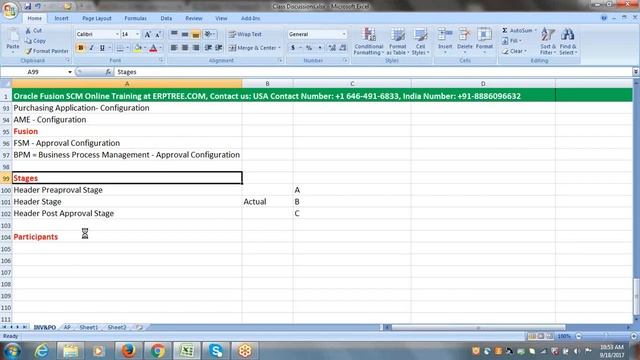Cut the selected cell
The height and width of the screenshot is (360, 640).
[x=33, y=31]
